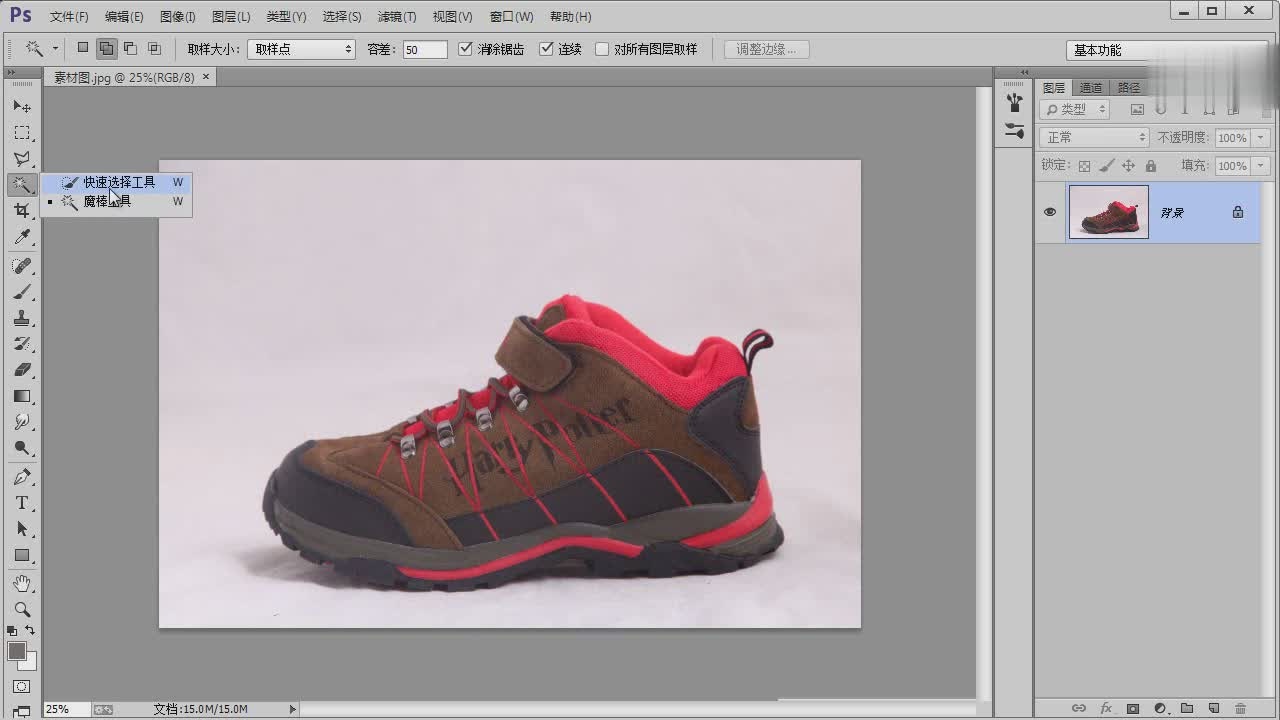Select the Pen tool
This screenshot has height=720, width=1280.
(22, 477)
